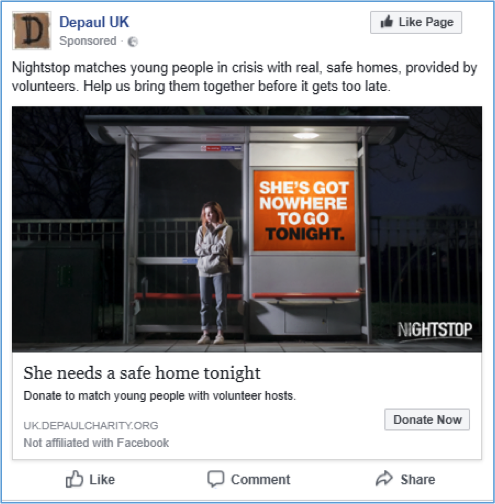Share the Nightstop post
Screen dimensions: 495x504
[405, 479]
